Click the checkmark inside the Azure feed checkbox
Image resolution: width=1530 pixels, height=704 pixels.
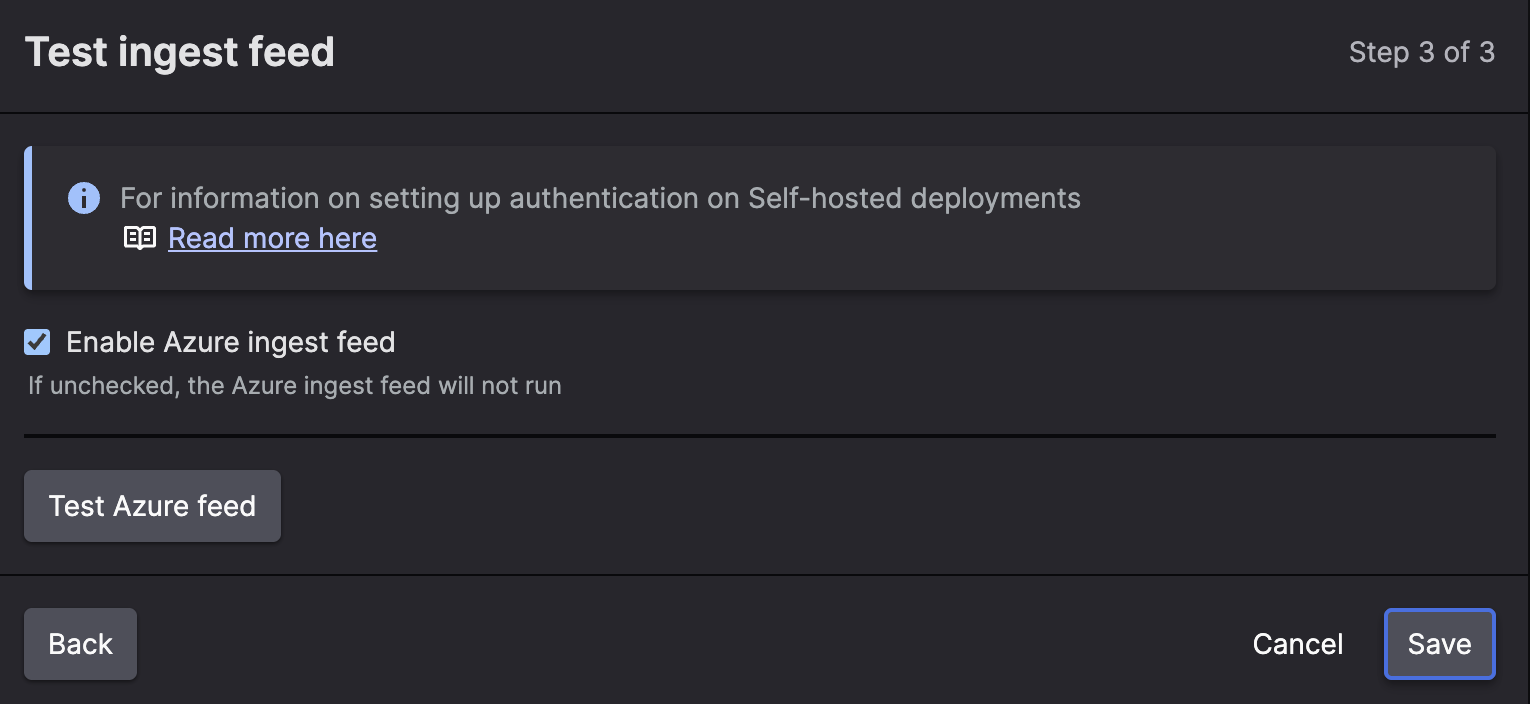coord(36,342)
